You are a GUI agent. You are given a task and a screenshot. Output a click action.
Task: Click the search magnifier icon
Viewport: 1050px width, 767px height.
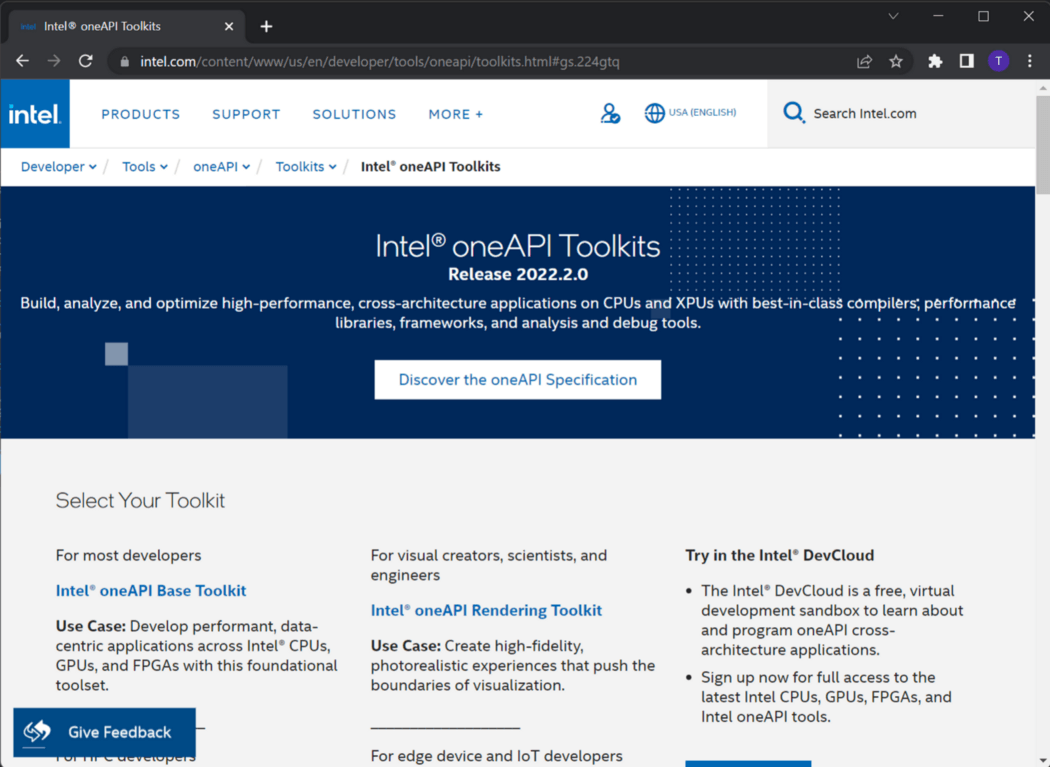click(x=794, y=113)
